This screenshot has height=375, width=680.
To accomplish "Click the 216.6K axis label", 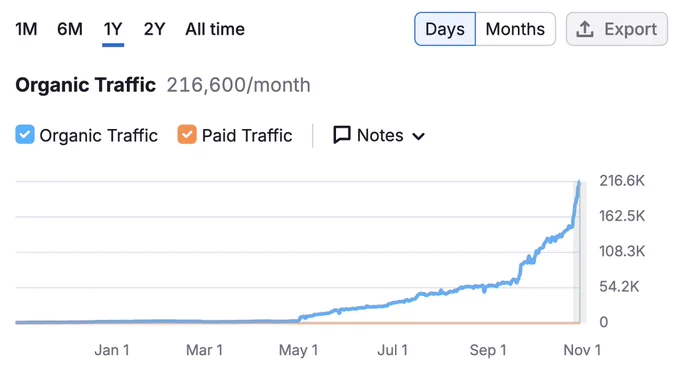I will click(x=622, y=180).
